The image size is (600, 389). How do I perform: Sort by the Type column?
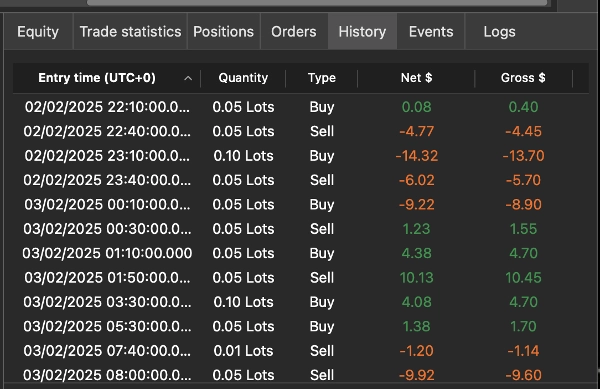[322, 78]
